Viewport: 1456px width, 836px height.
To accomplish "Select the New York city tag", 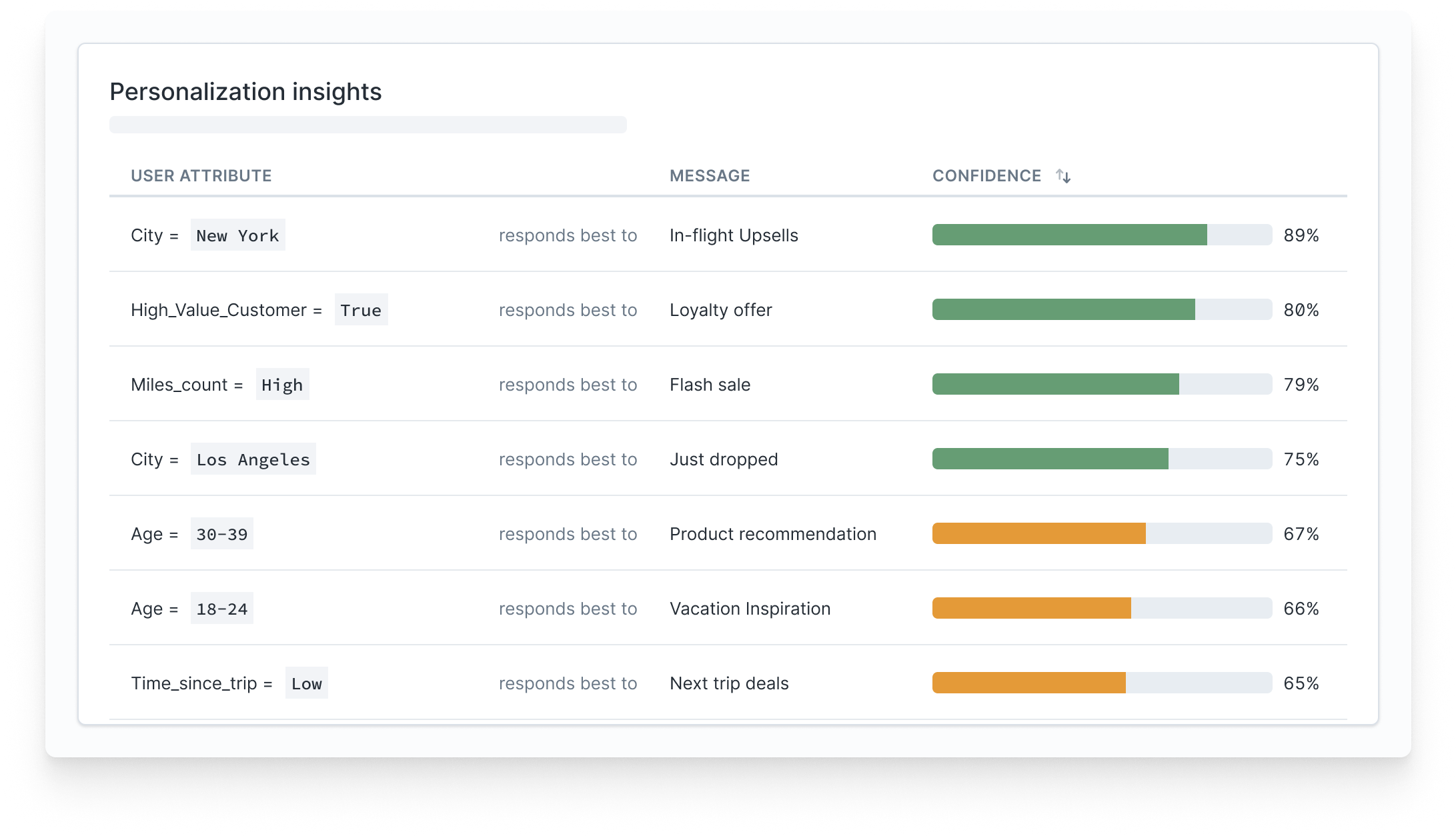I will pos(237,235).
